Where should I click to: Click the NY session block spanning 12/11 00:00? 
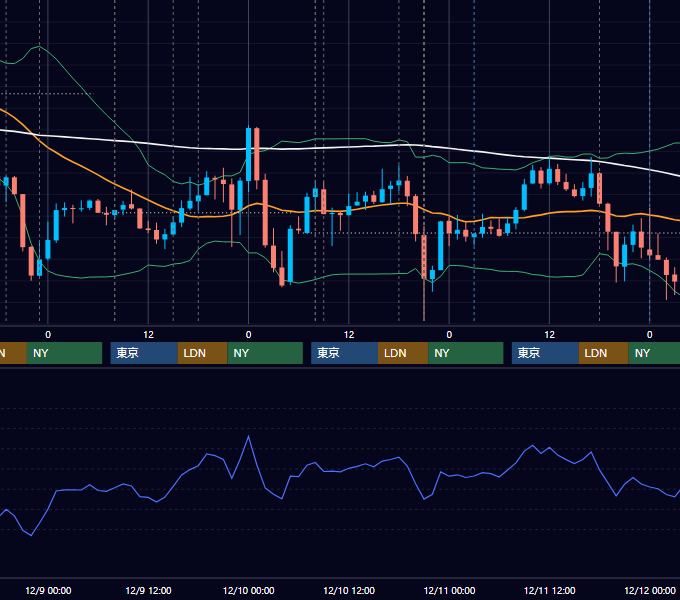click(466, 353)
